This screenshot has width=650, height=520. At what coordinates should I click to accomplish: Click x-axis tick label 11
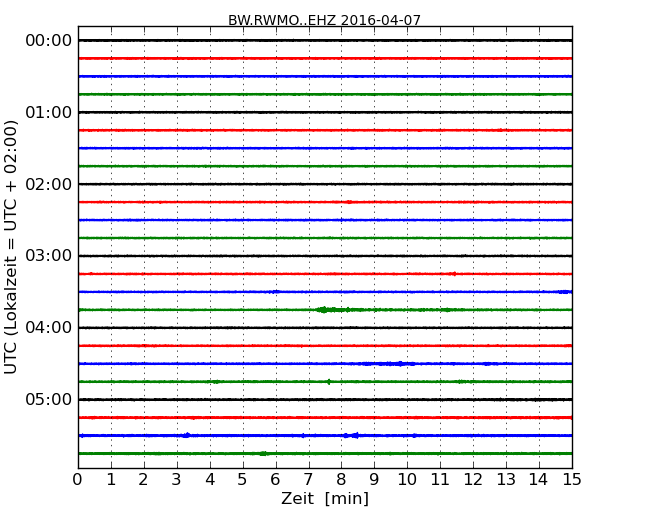coord(440,480)
